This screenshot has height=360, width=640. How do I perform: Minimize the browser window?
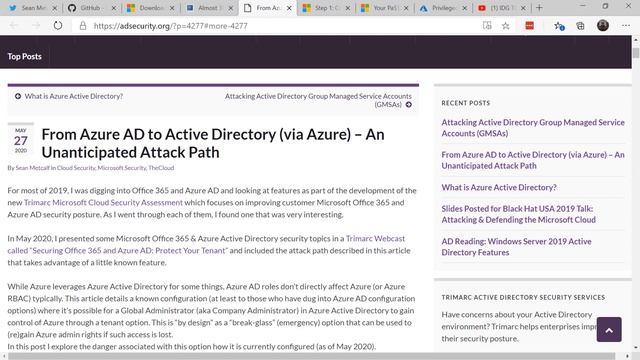582,6
